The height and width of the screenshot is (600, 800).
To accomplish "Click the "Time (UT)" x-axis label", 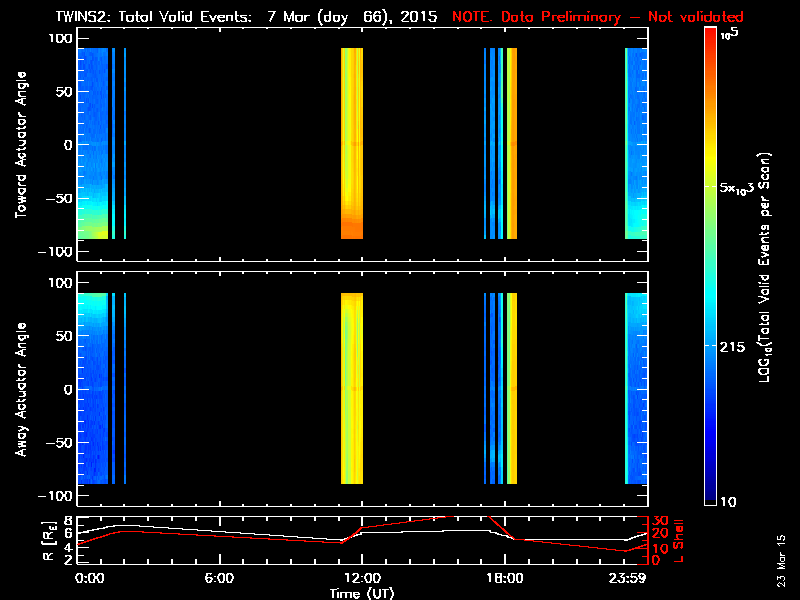I will point(361,592).
